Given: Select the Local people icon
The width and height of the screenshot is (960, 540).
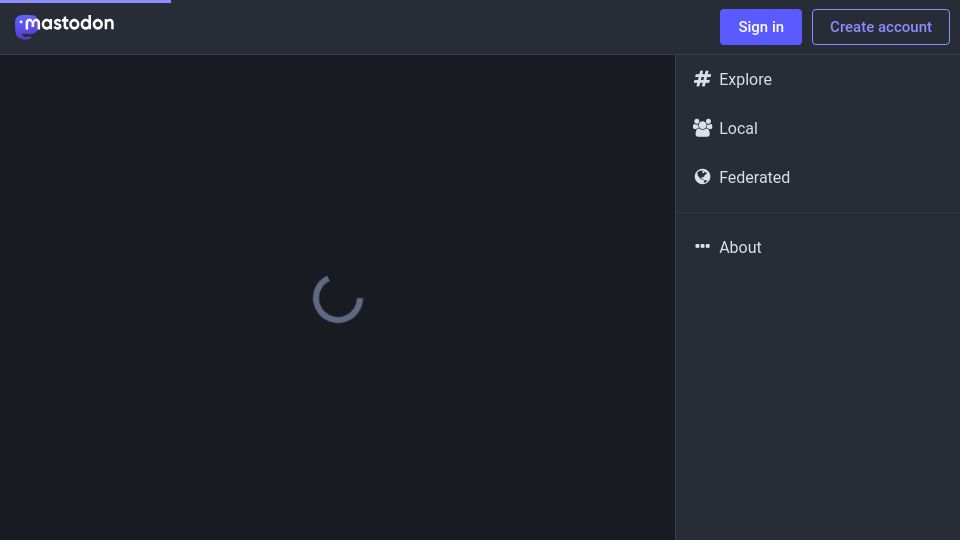Looking at the screenshot, I should 702,128.
